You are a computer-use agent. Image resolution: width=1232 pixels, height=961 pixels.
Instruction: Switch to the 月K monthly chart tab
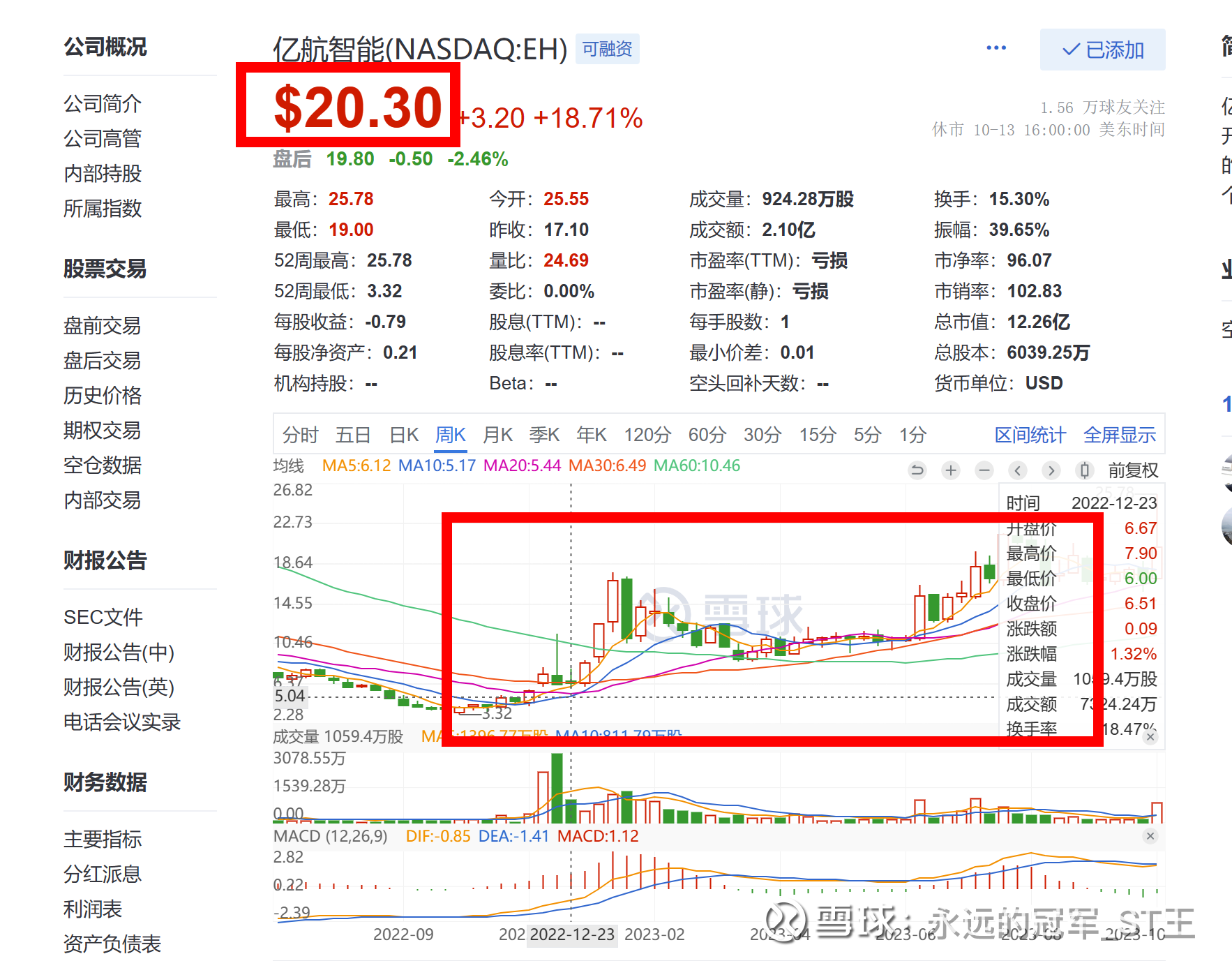point(497,434)
